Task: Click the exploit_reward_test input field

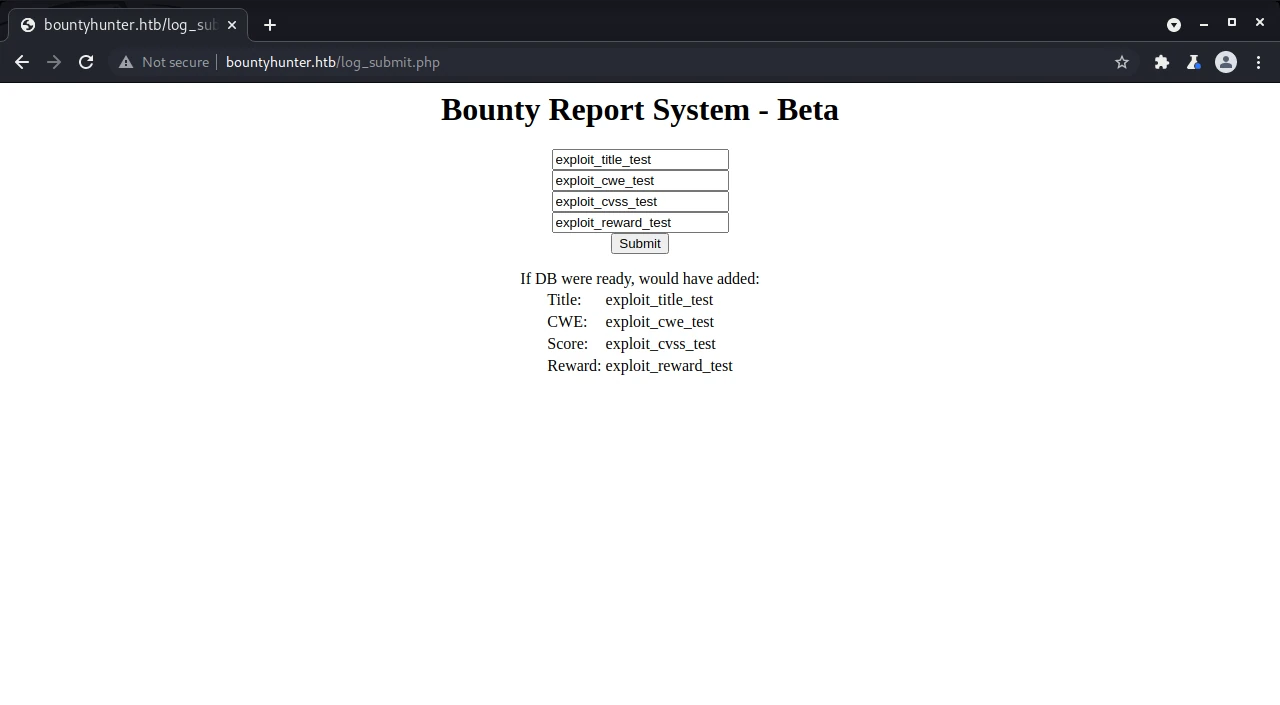Action: coord(640,223)
